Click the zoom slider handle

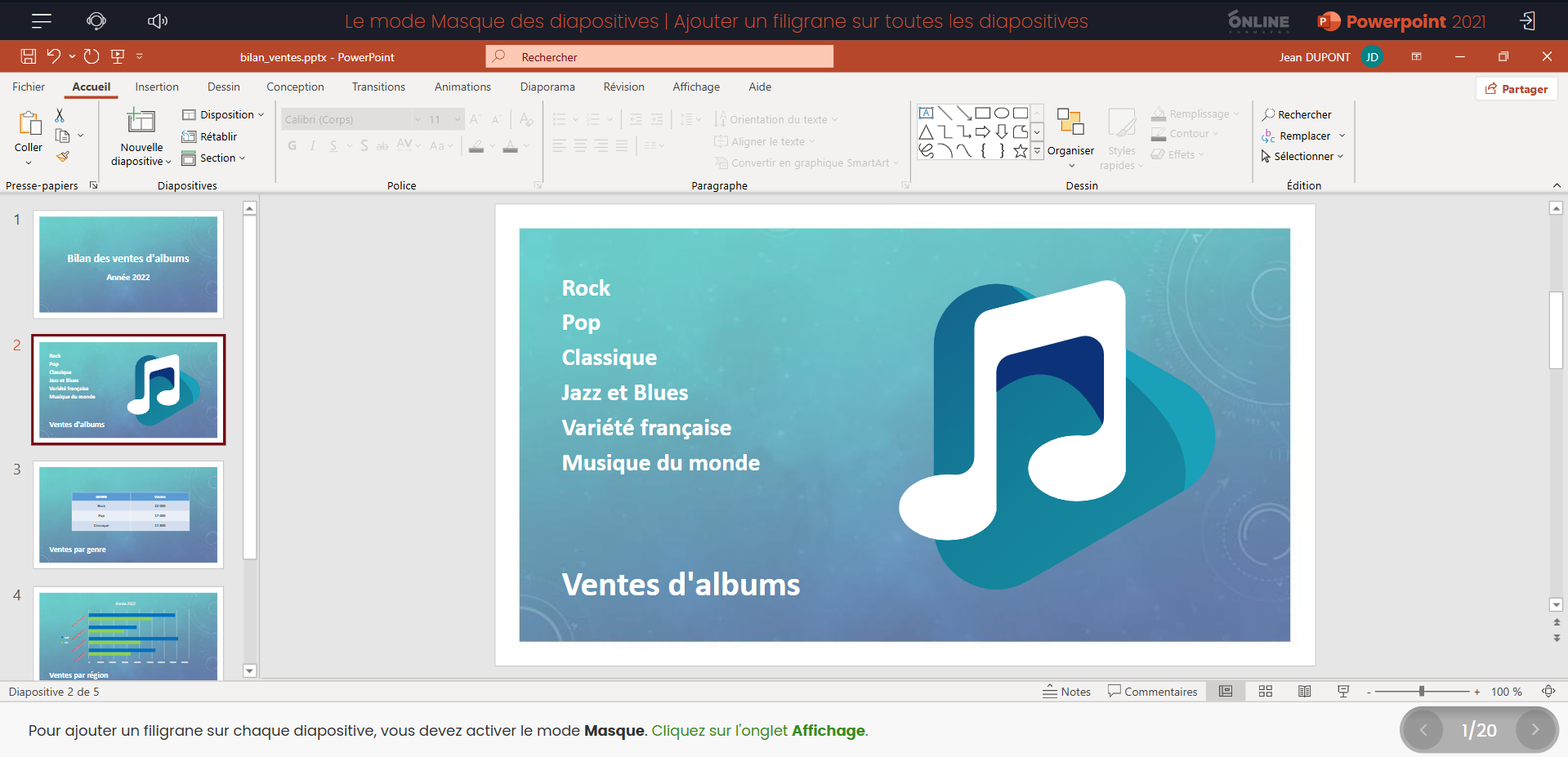pyautogui.click(x=1422, y=691)
